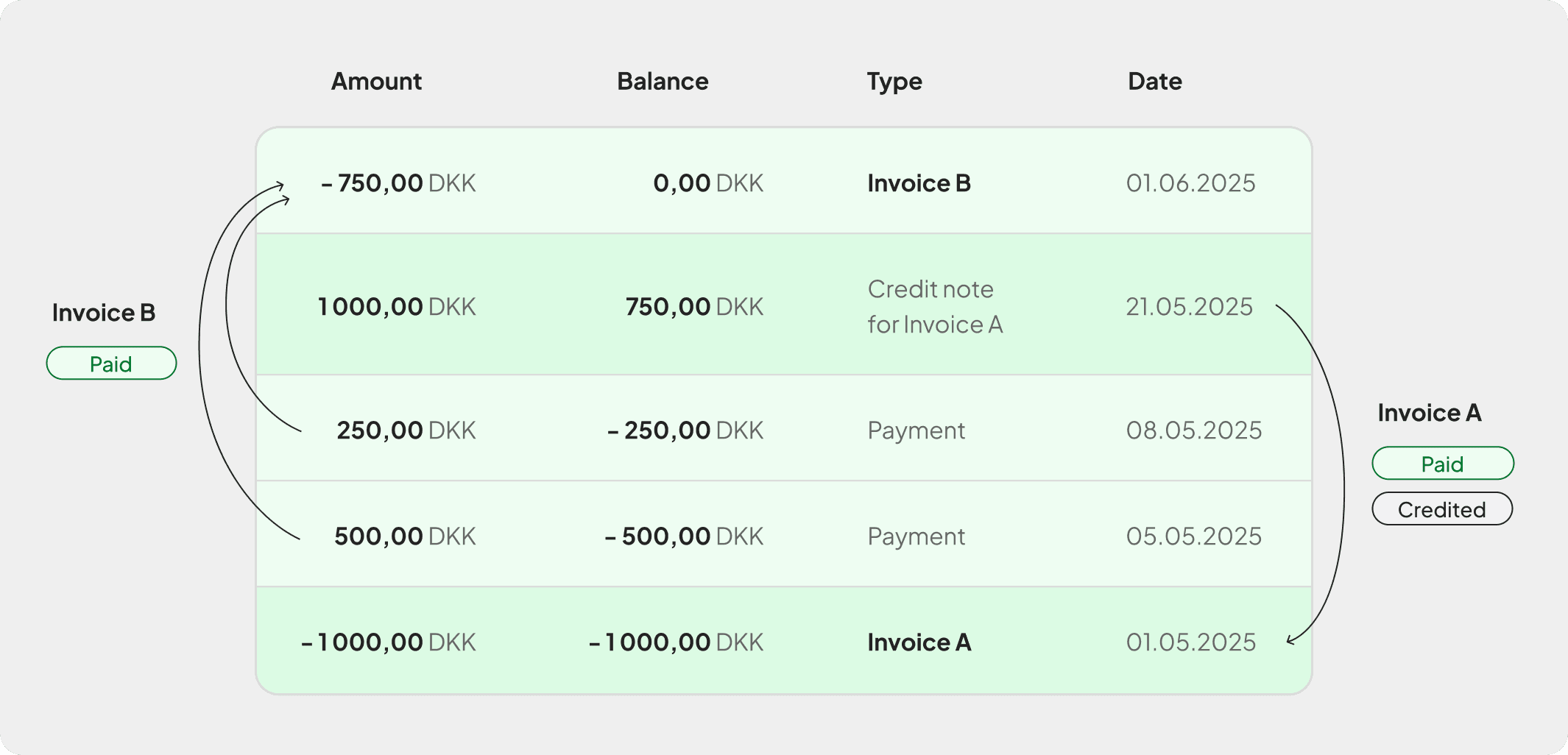
Task: Select the Credit note for Invoice A text
Action: coord(934,307)
